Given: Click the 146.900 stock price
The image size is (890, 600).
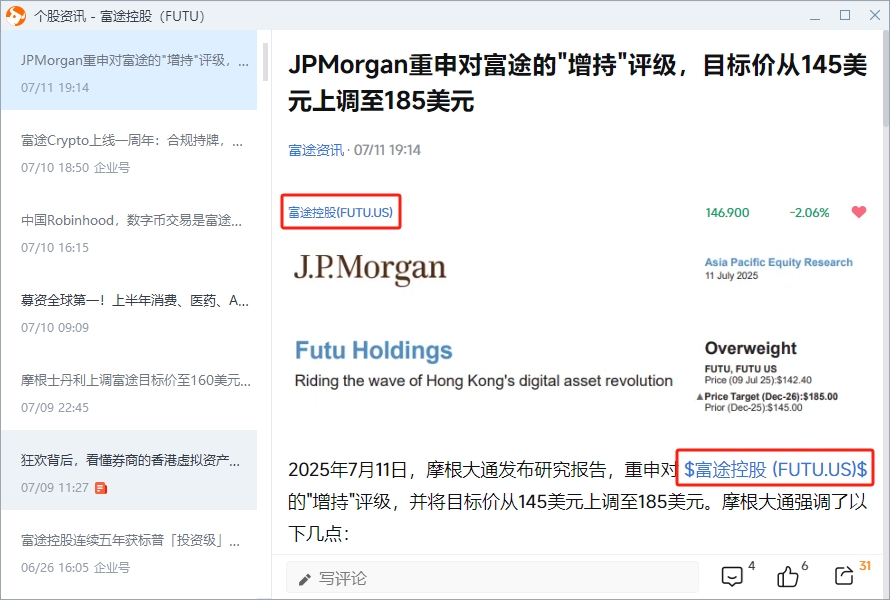Looking at the screenshot, I should click(727, 213).
